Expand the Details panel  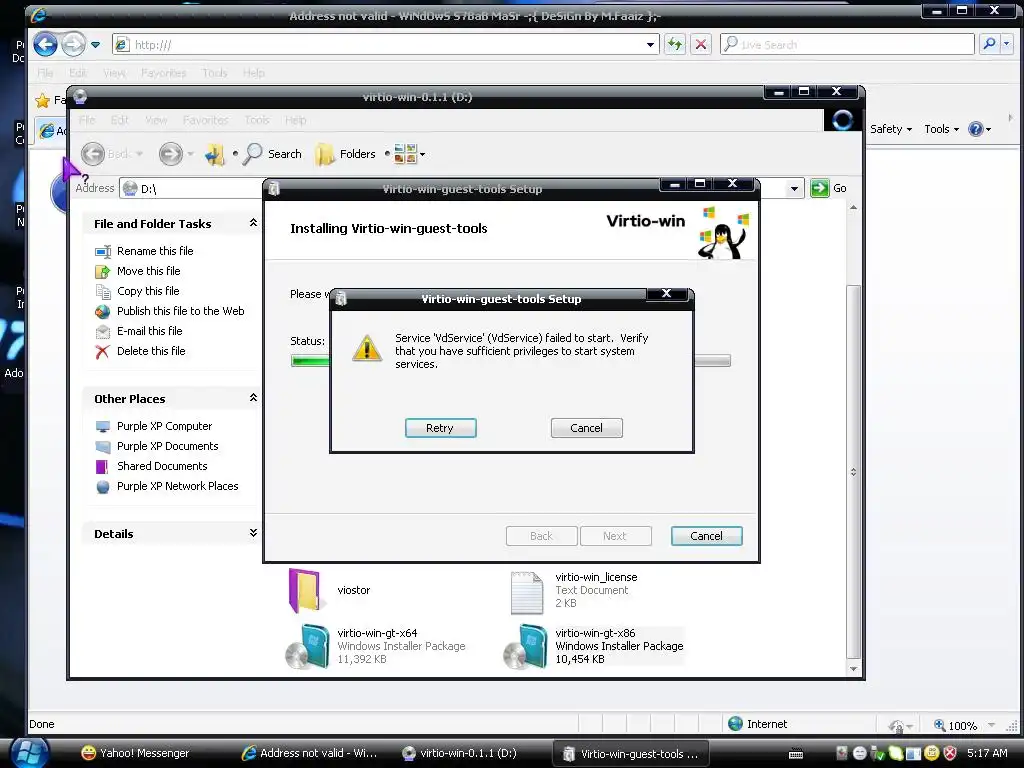pyautogui.click(x=253, y=533)
